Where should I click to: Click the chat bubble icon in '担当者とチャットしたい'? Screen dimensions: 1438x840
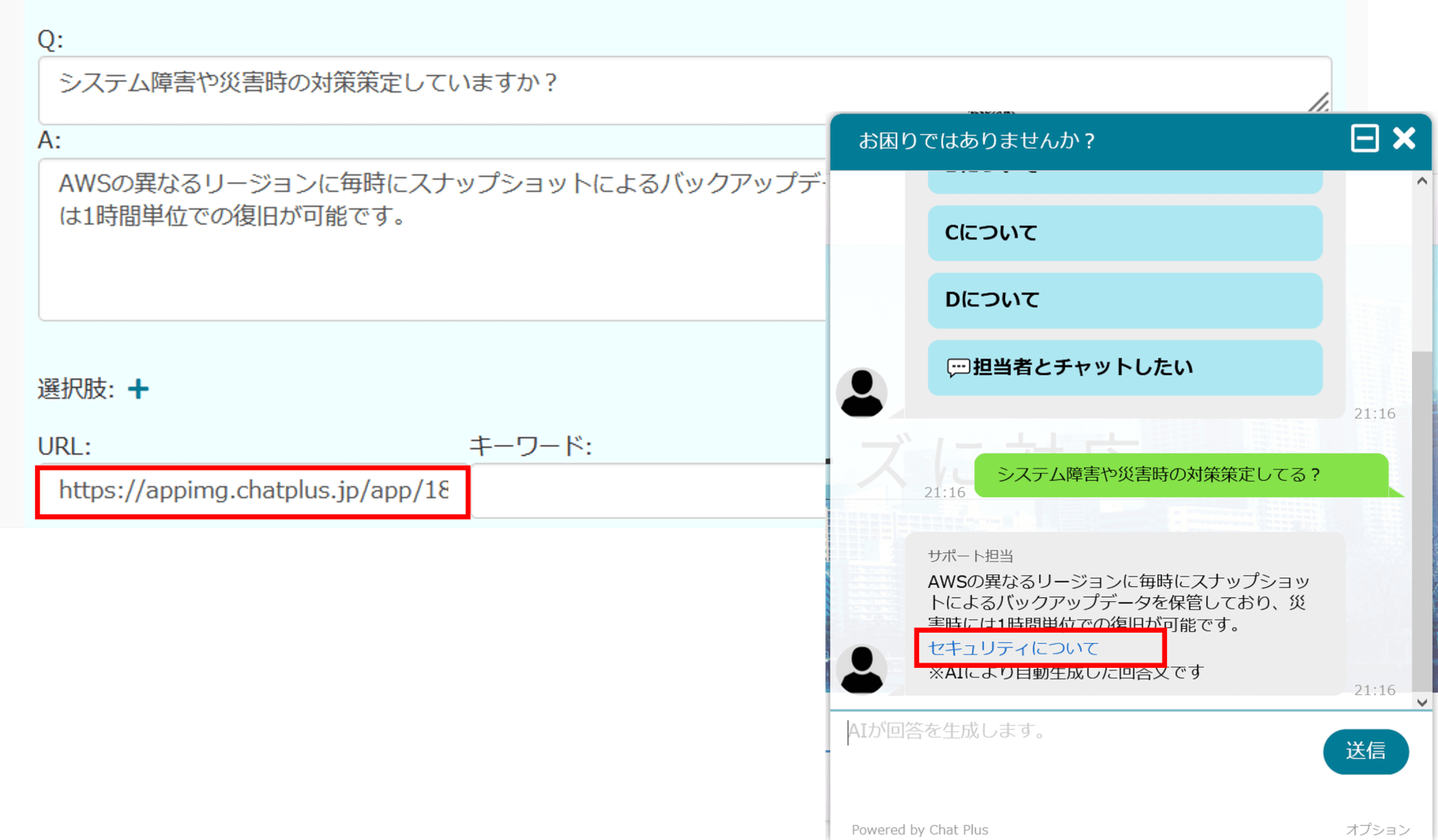click(x=958, y=368)
